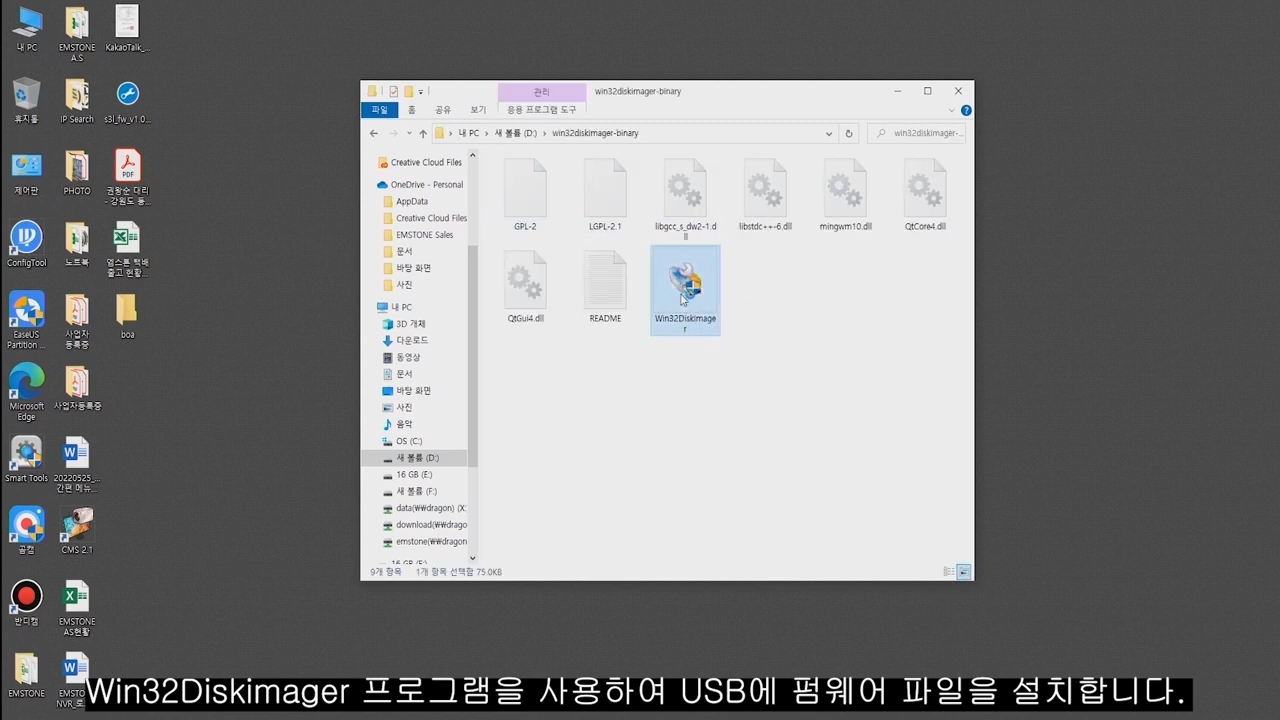The image size is (1280, 720).
Task: Open 3D 개체 in navigation pane
Action: tap(404, 324)
